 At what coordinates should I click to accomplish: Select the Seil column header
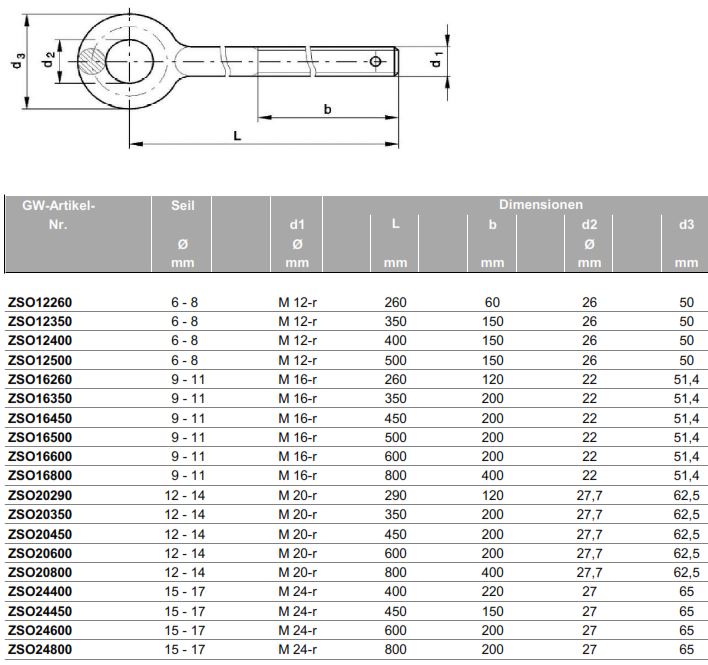click(x=183, y=205)
